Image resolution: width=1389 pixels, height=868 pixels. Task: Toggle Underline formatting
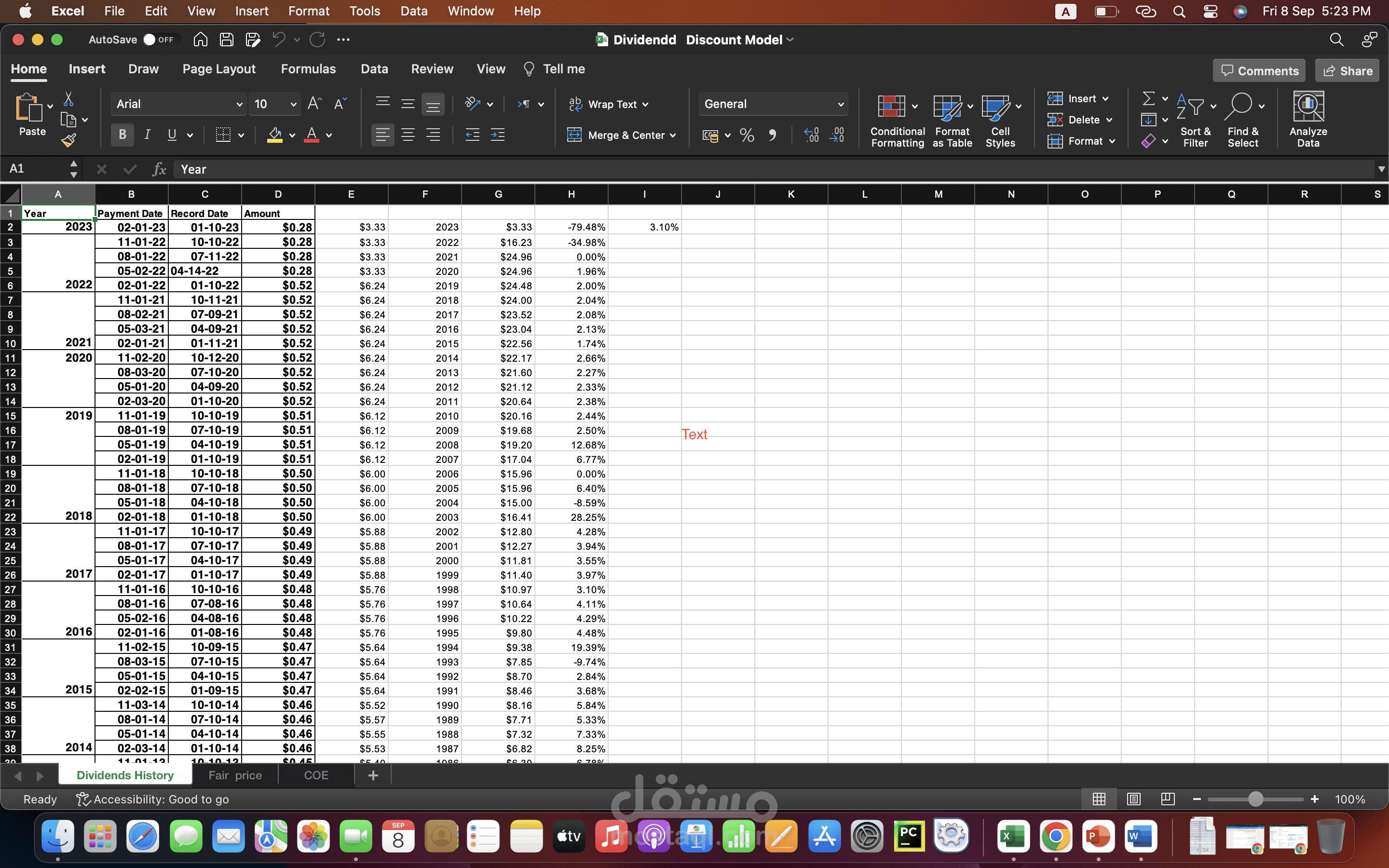pyautogui.click(x=172, y=135)
